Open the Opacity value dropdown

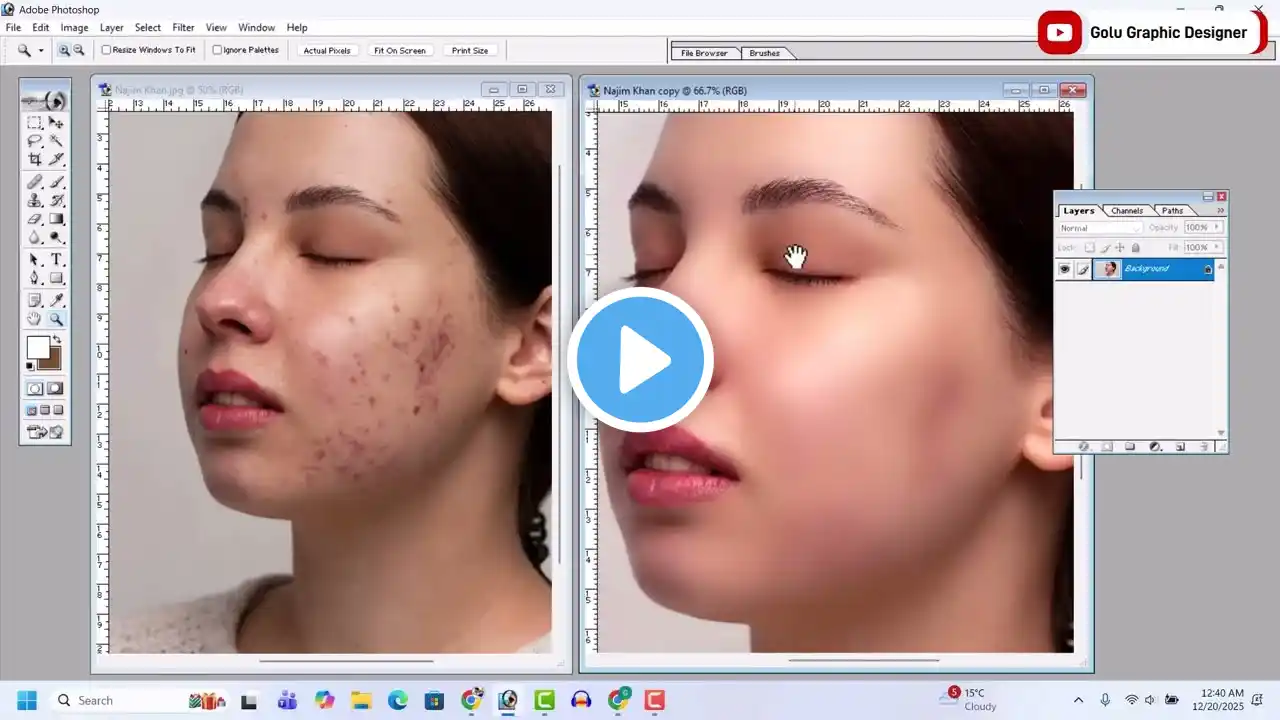[x=1216, y=227]
